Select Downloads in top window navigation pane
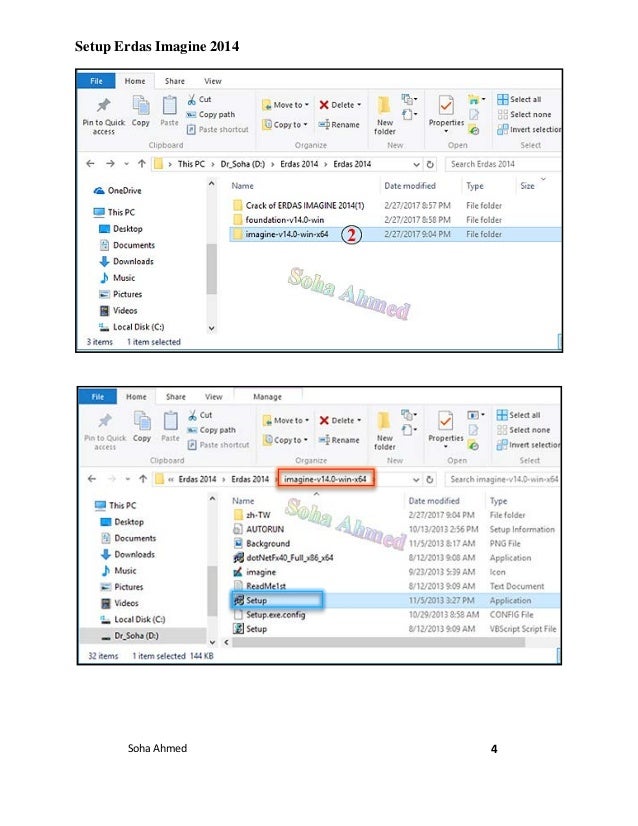This screenshot has height=826, width=638. (126, 261)
